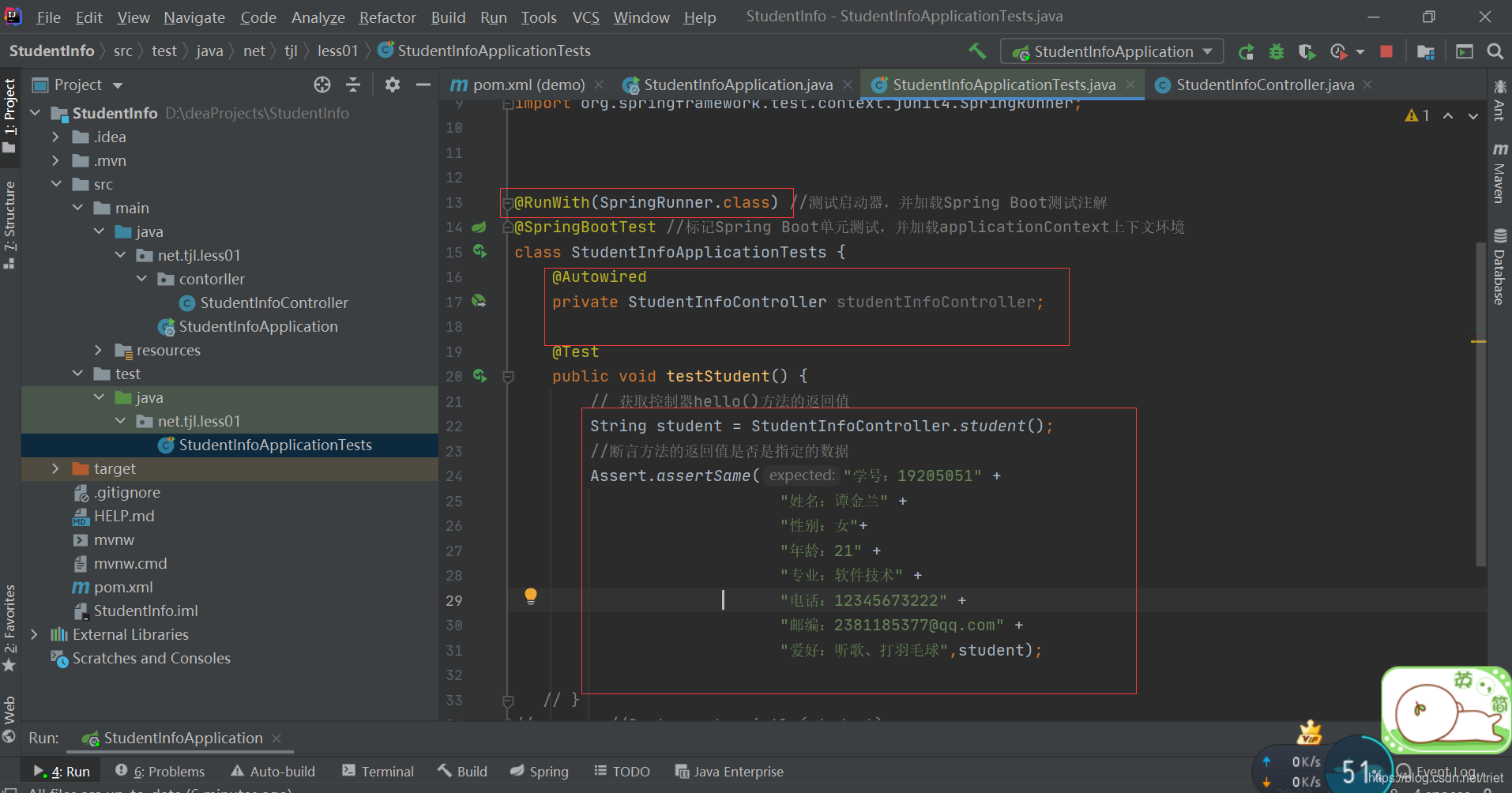Expand the .mvn folder
1512x793 pixels.
pyautogui.click(x=55, y=160)
